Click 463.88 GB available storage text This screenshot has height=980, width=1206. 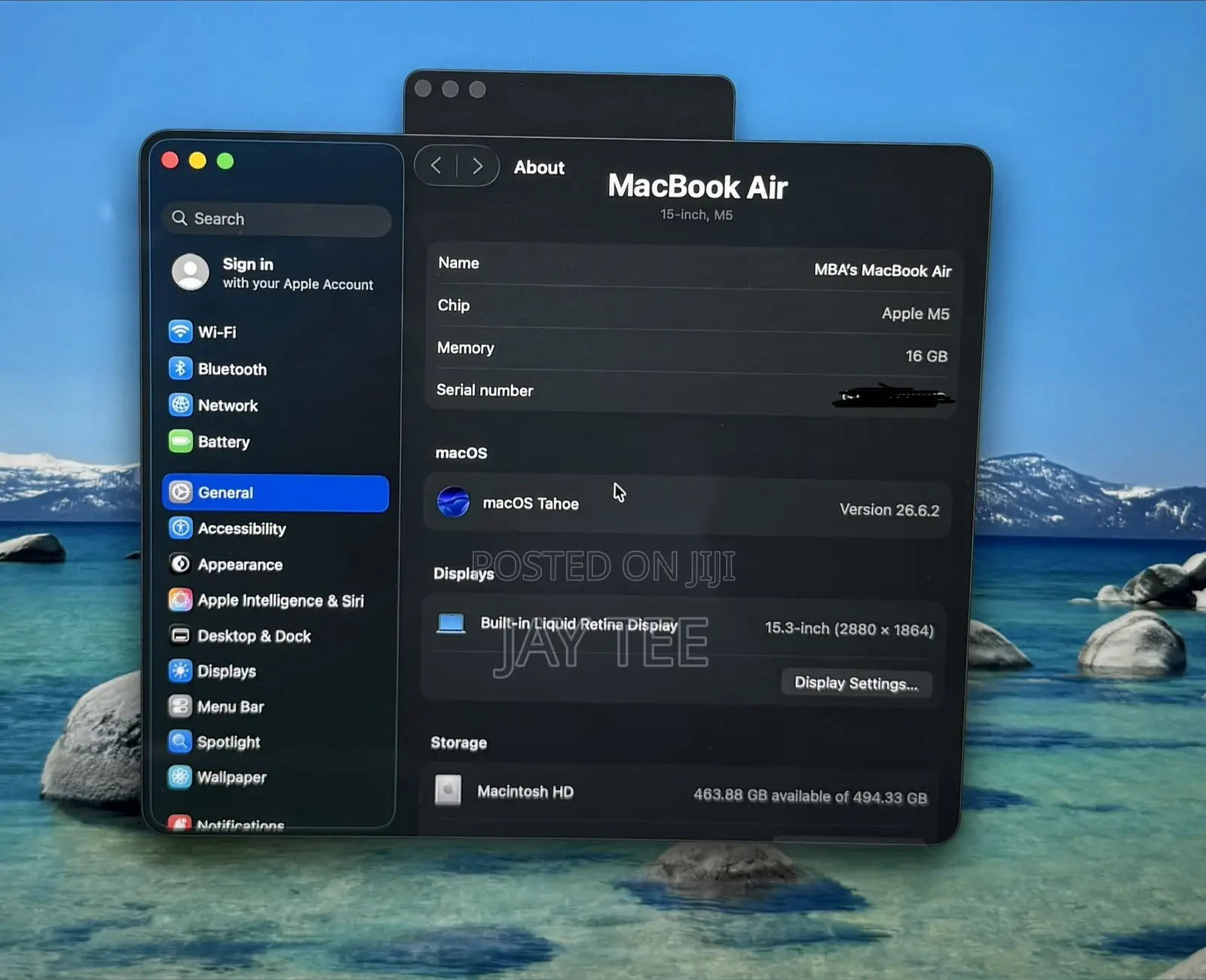point(810,796)
